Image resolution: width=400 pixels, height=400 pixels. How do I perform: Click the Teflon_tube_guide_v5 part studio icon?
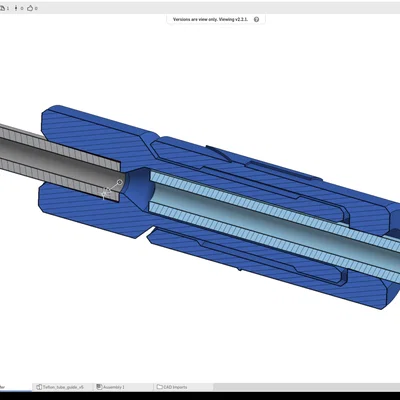(39, 387)
